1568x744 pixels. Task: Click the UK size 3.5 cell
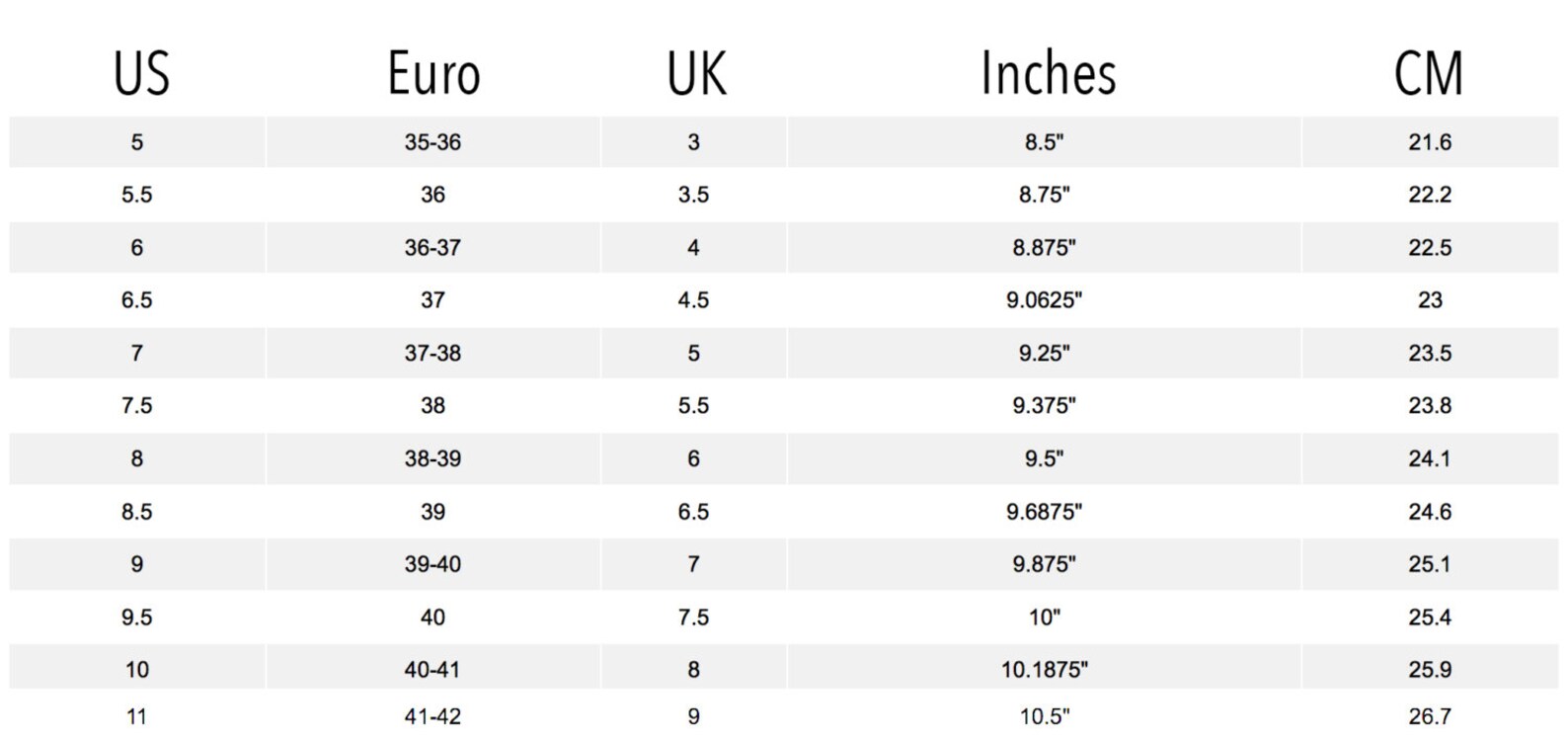[x=693, y=195]
